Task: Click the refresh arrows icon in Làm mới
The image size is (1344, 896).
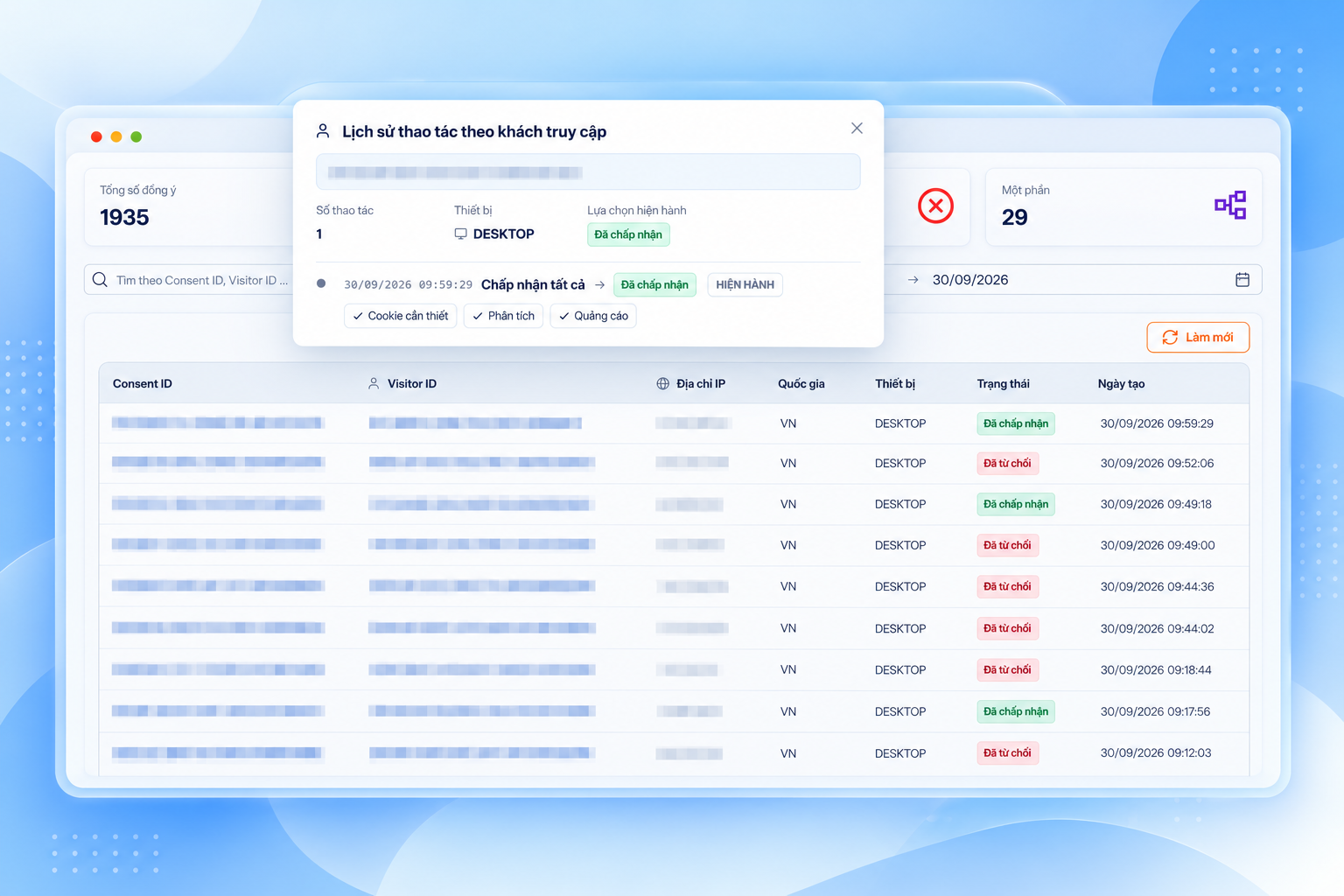Action: click(x=1170, y=337)
